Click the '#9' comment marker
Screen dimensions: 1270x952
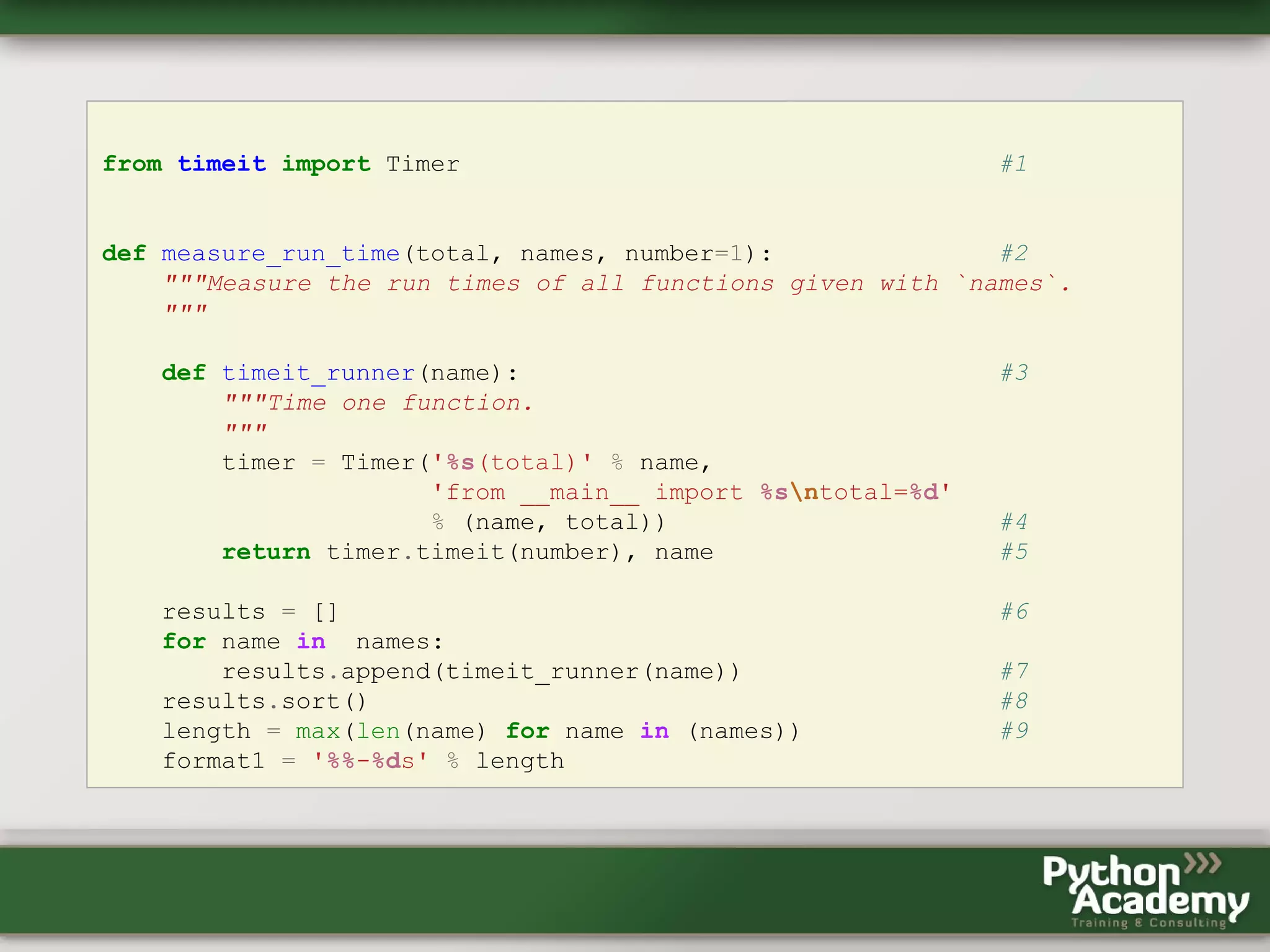[1014, 731]
